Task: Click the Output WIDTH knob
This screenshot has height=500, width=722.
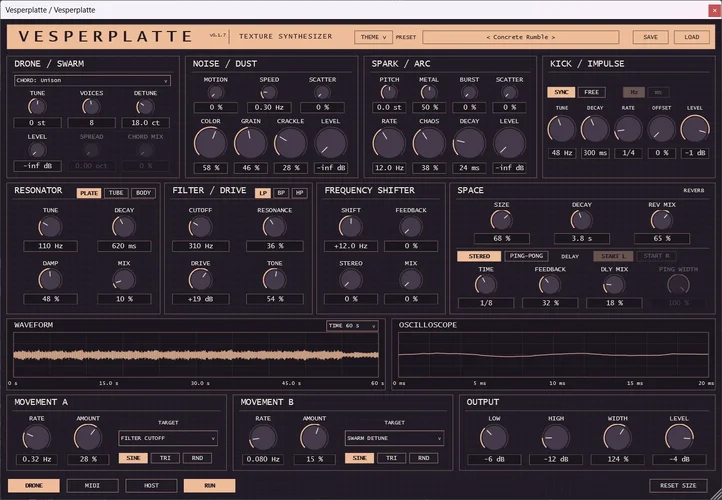Action: [x=617, y=437]
